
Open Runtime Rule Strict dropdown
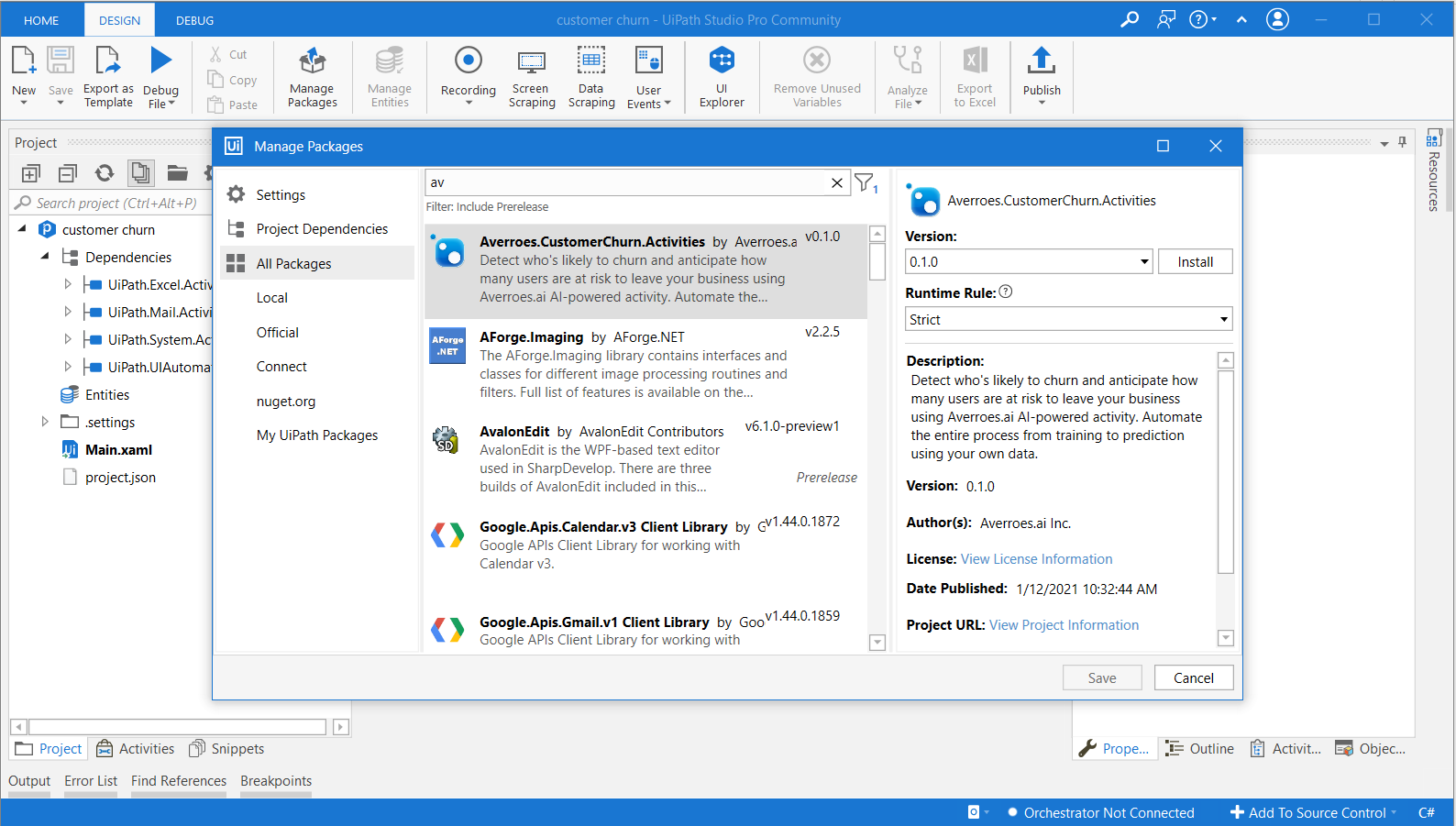(x=1223, y=319)
